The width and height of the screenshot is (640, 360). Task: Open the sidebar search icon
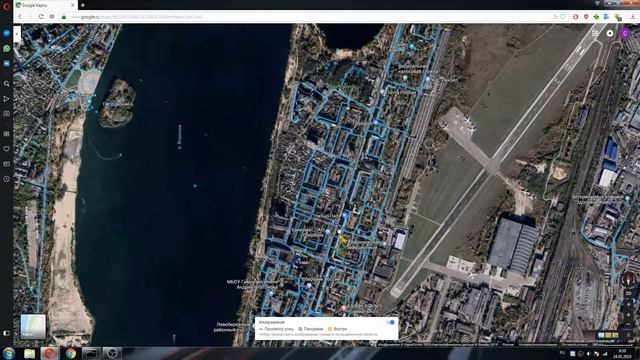point(7,84)
